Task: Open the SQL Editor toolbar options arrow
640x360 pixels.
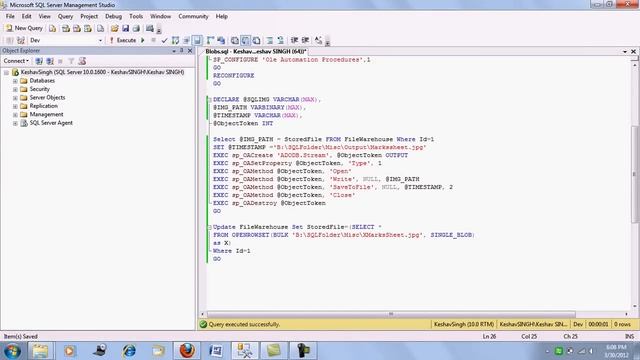Action: (x=327, y=41)
